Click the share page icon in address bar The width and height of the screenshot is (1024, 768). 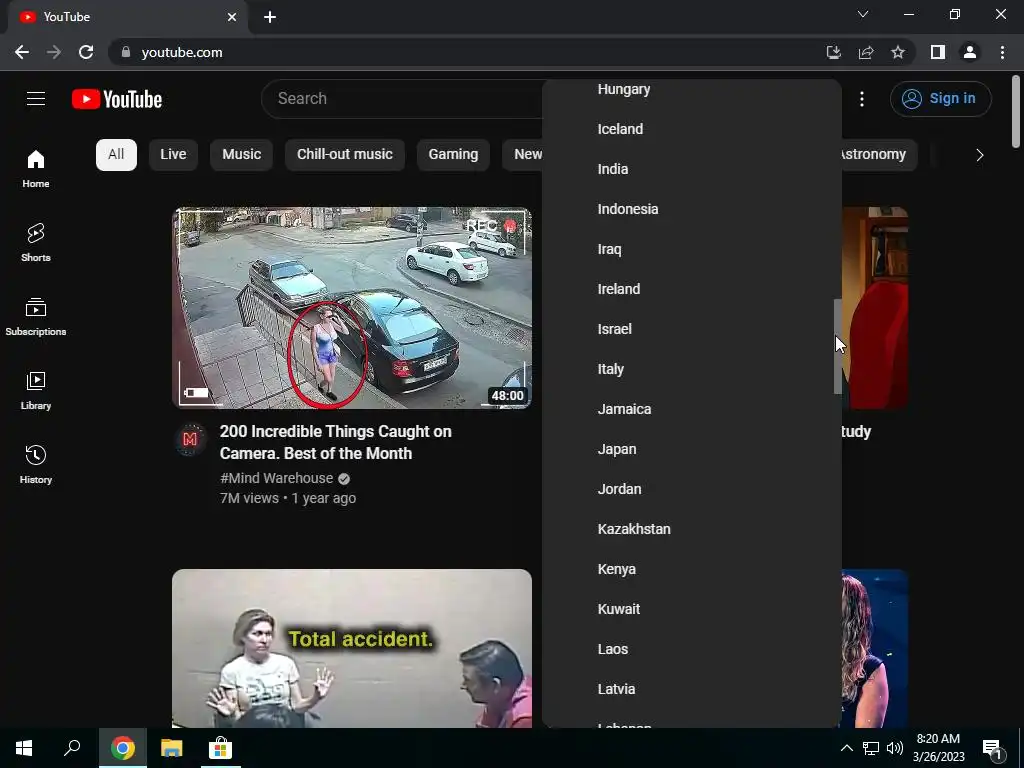tap(866, 52)
